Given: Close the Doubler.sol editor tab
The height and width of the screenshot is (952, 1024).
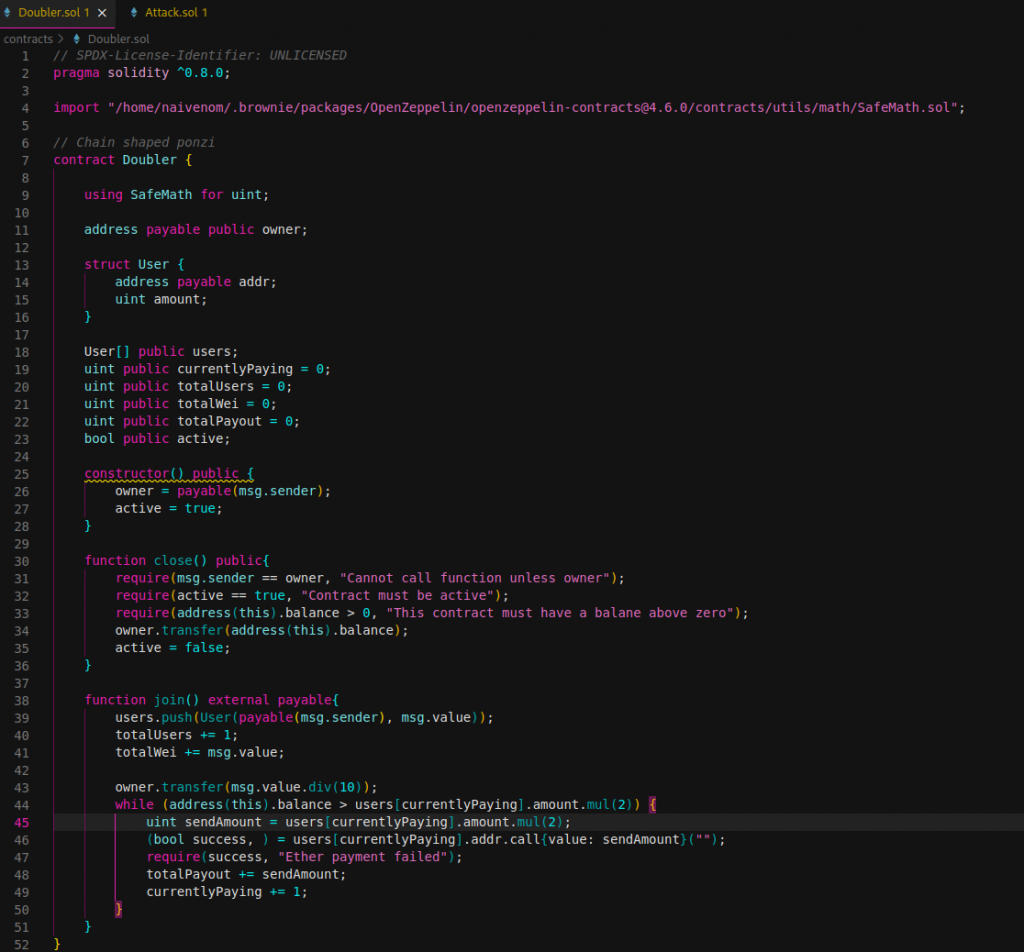Looking at the screenshot, I should pos(101,12).
